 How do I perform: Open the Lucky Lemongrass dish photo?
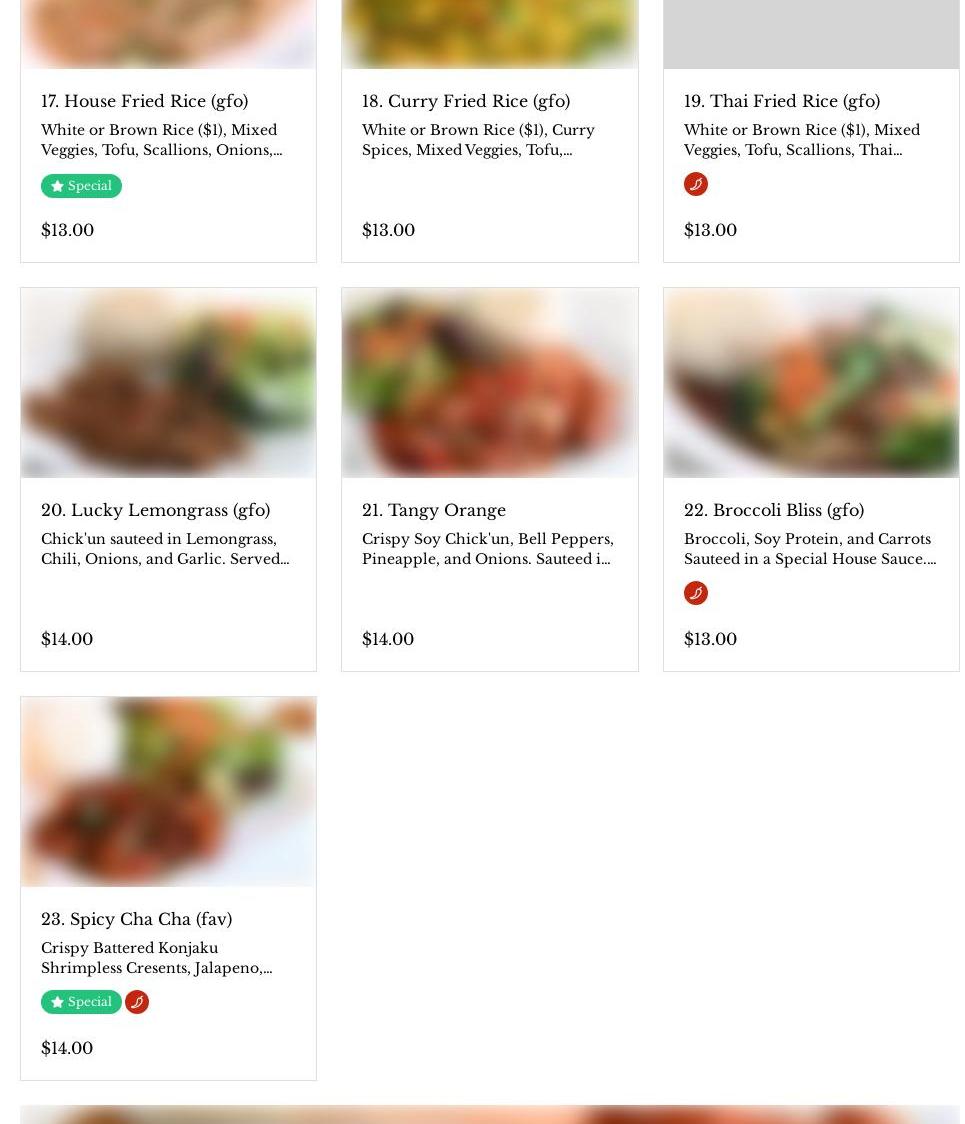pos(168,383)
